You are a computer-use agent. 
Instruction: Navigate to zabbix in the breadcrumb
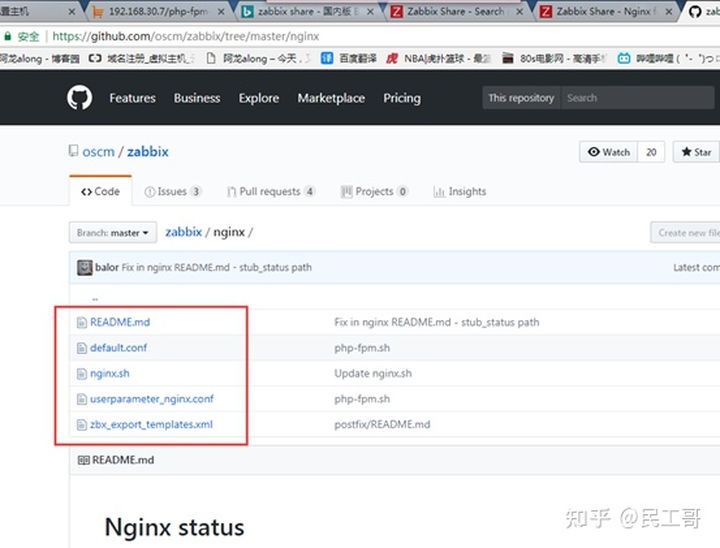tap(183, 232)
